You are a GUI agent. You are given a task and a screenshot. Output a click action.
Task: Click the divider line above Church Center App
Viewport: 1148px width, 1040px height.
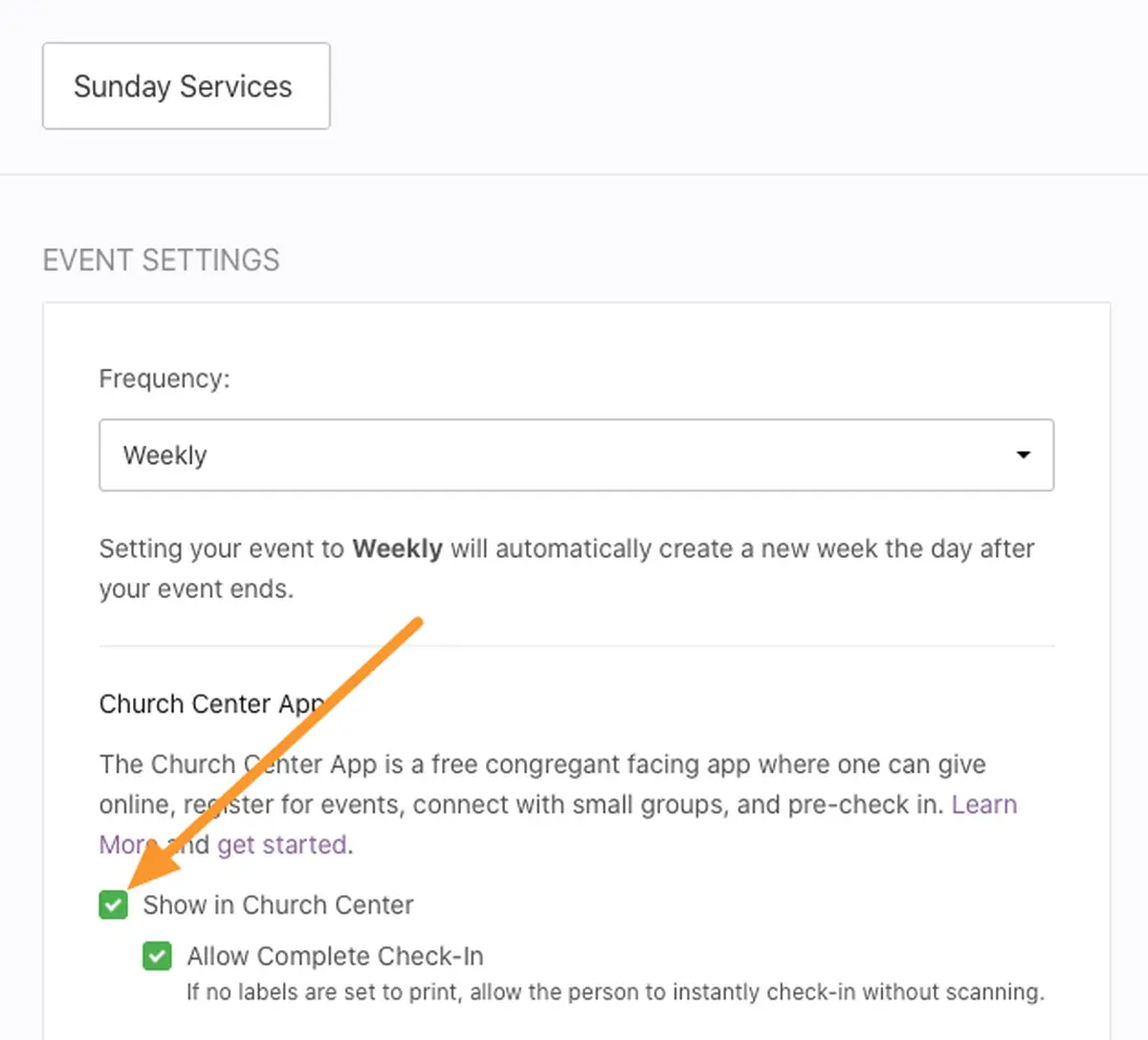pyautogui.click(x=576, y=646)
